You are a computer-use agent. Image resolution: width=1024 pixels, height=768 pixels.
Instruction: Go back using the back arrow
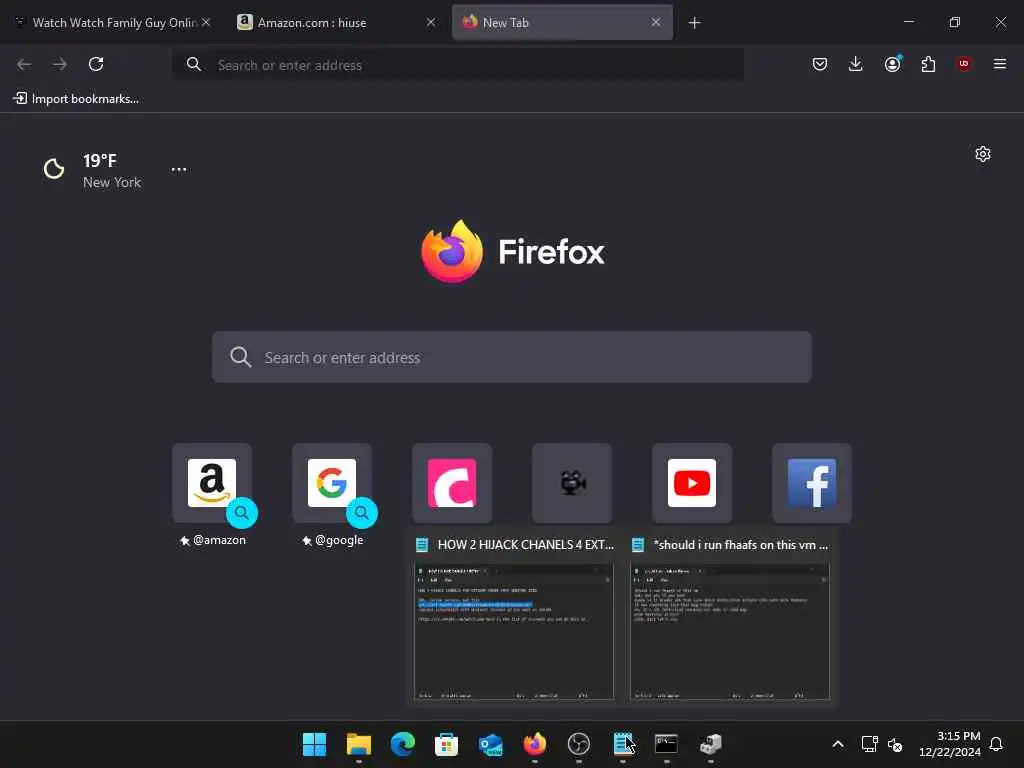pyautogui.click(x=24, y=64)
